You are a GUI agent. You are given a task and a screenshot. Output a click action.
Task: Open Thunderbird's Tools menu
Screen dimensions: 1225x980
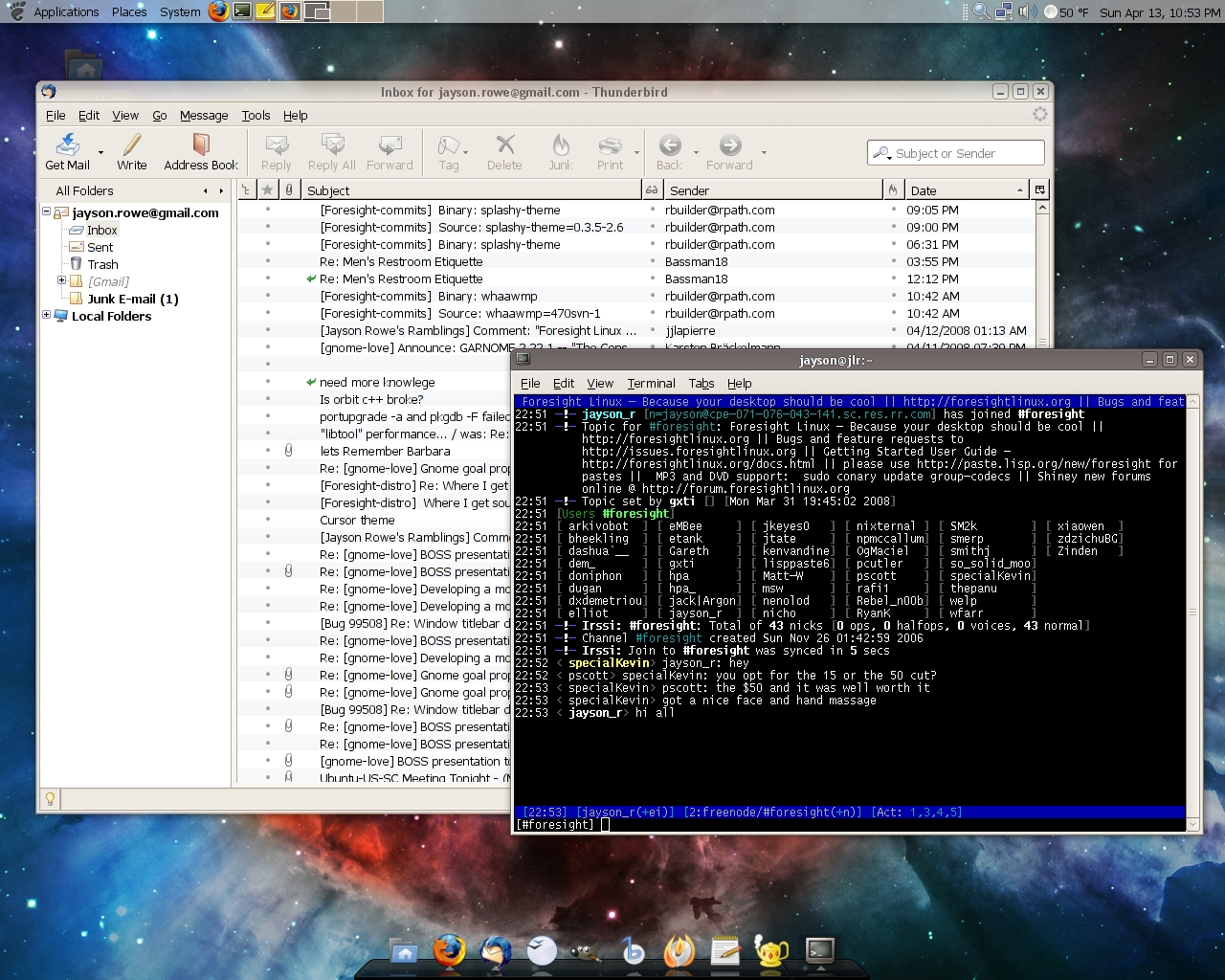tap(256, 115)
